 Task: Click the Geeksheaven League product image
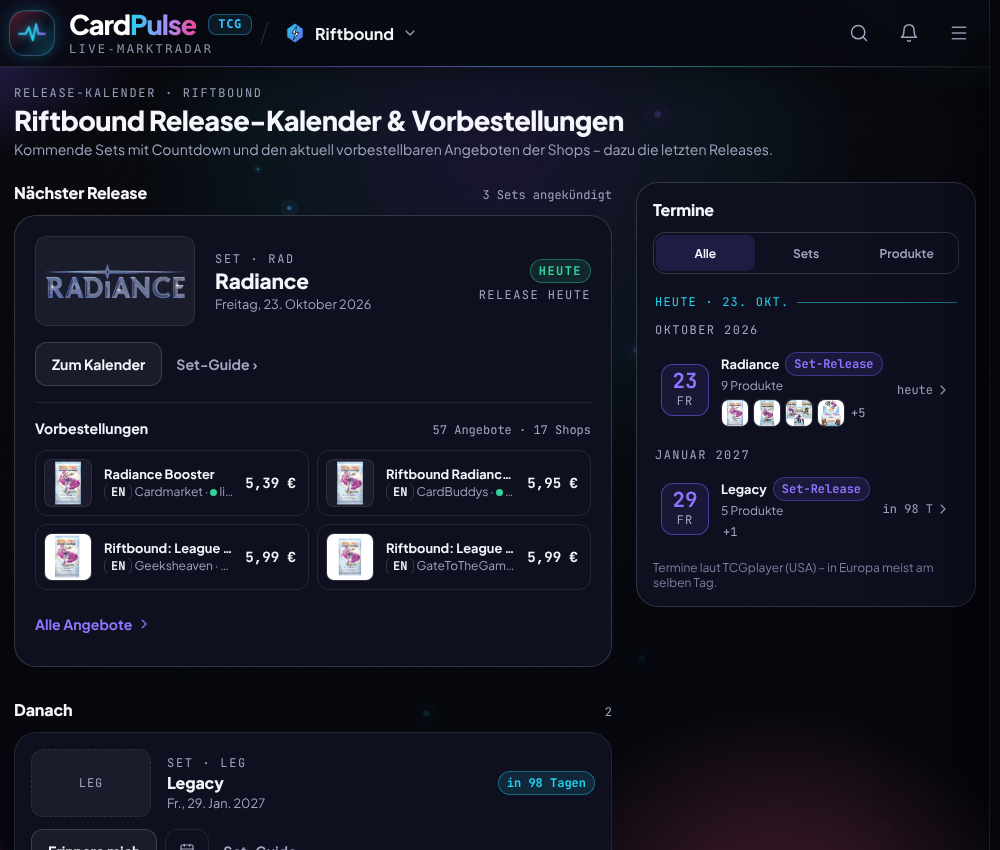[x=68, y=557]
